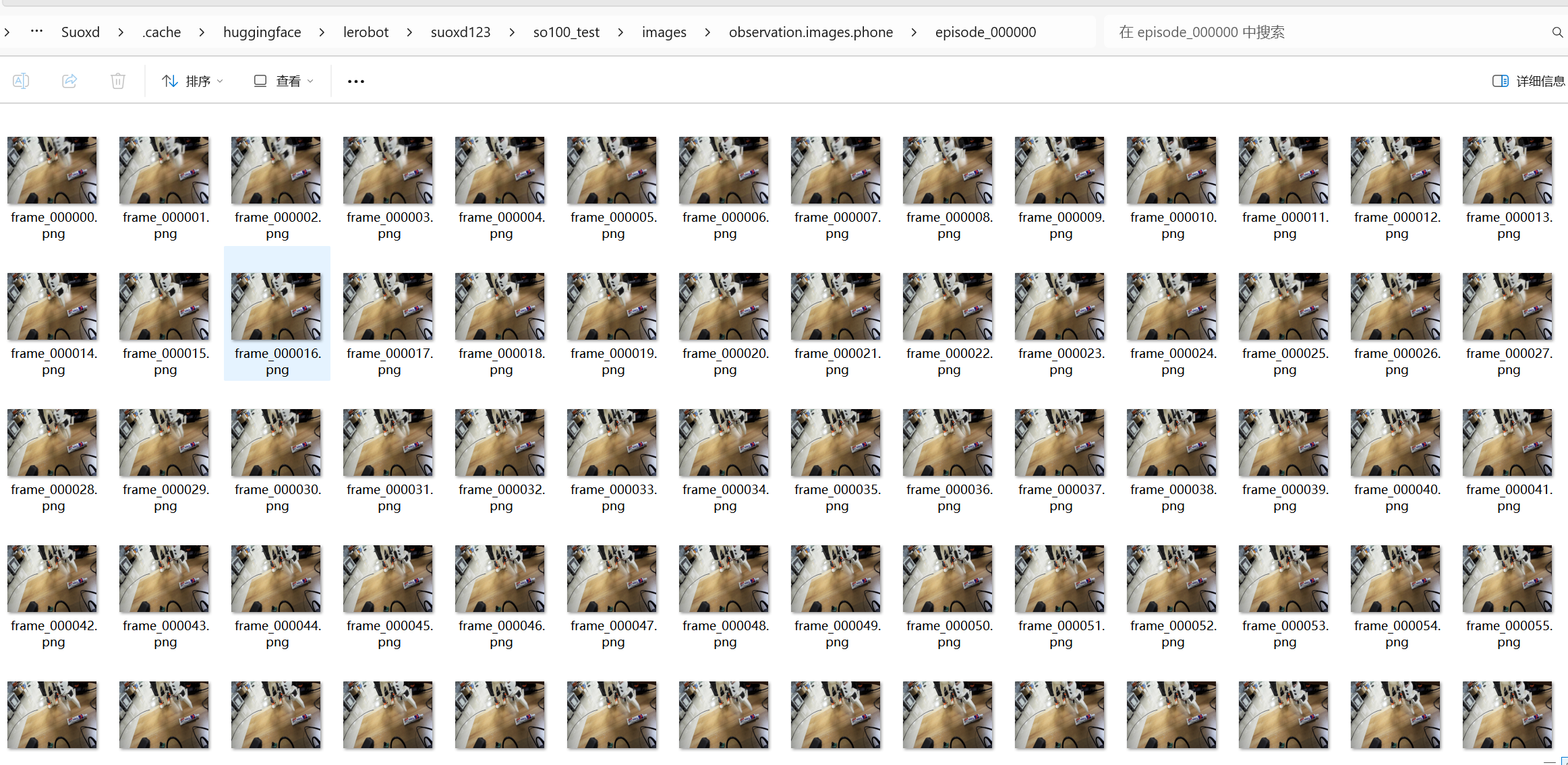Open the view (查看) dropdown

point(284,81)
